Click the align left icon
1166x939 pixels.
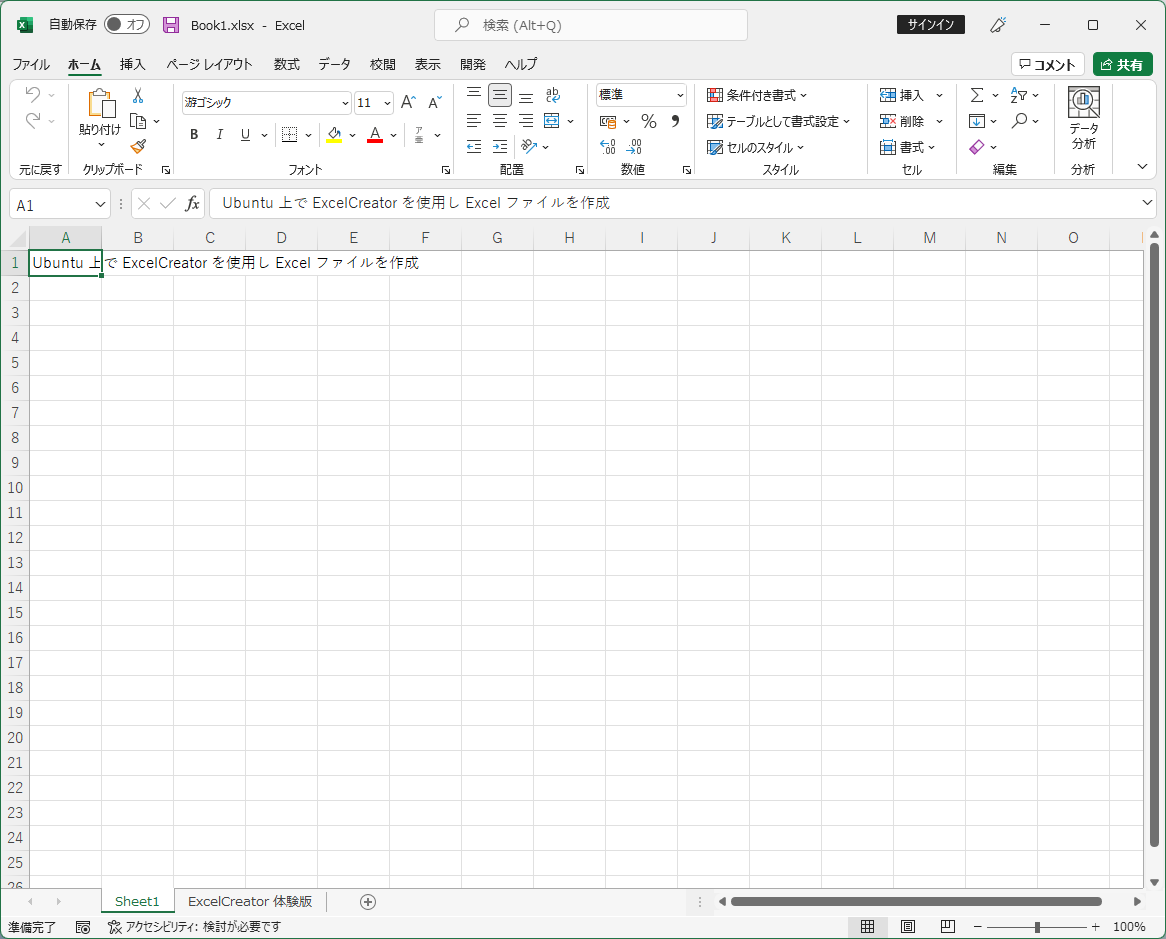pos(474,120)
